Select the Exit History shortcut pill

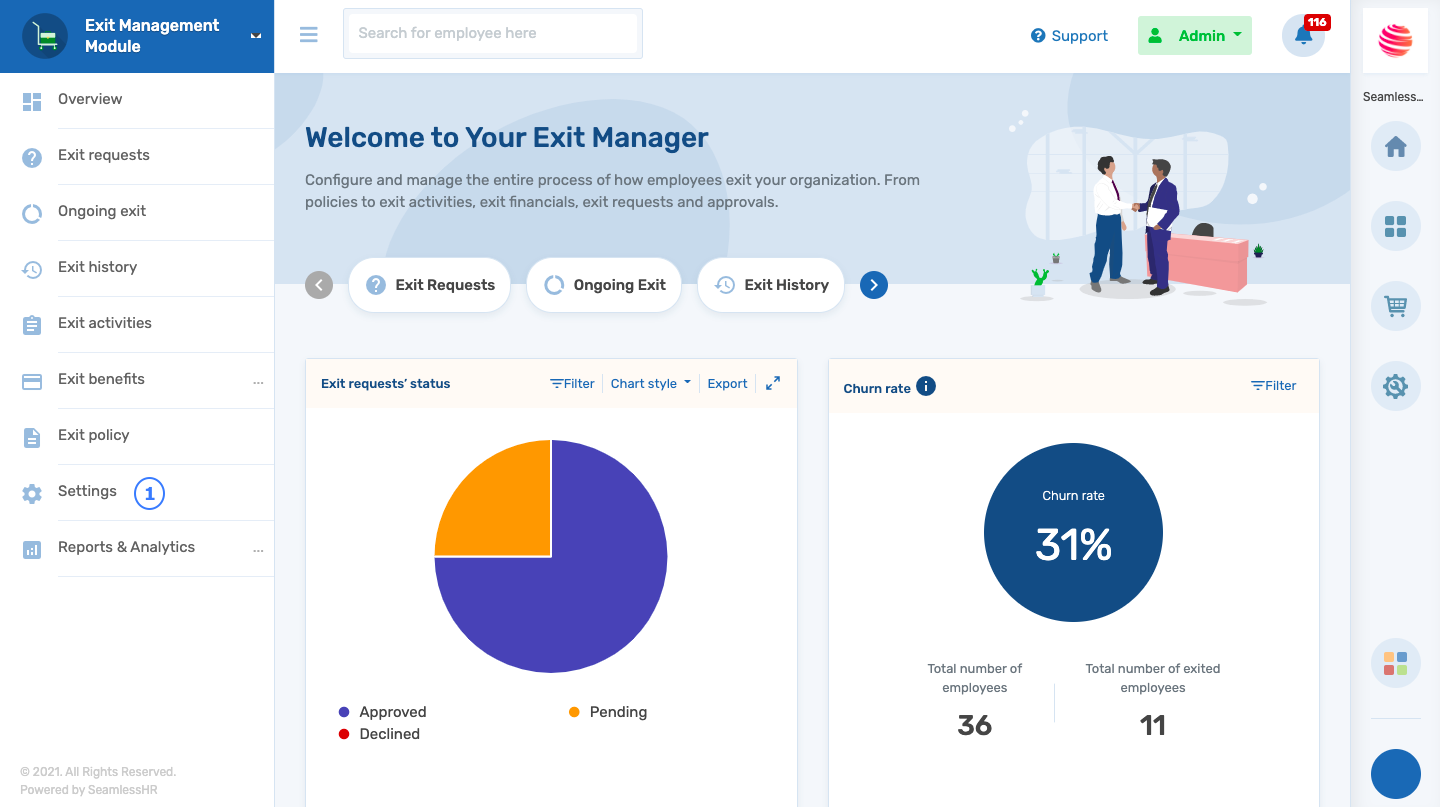click(770, 285)
